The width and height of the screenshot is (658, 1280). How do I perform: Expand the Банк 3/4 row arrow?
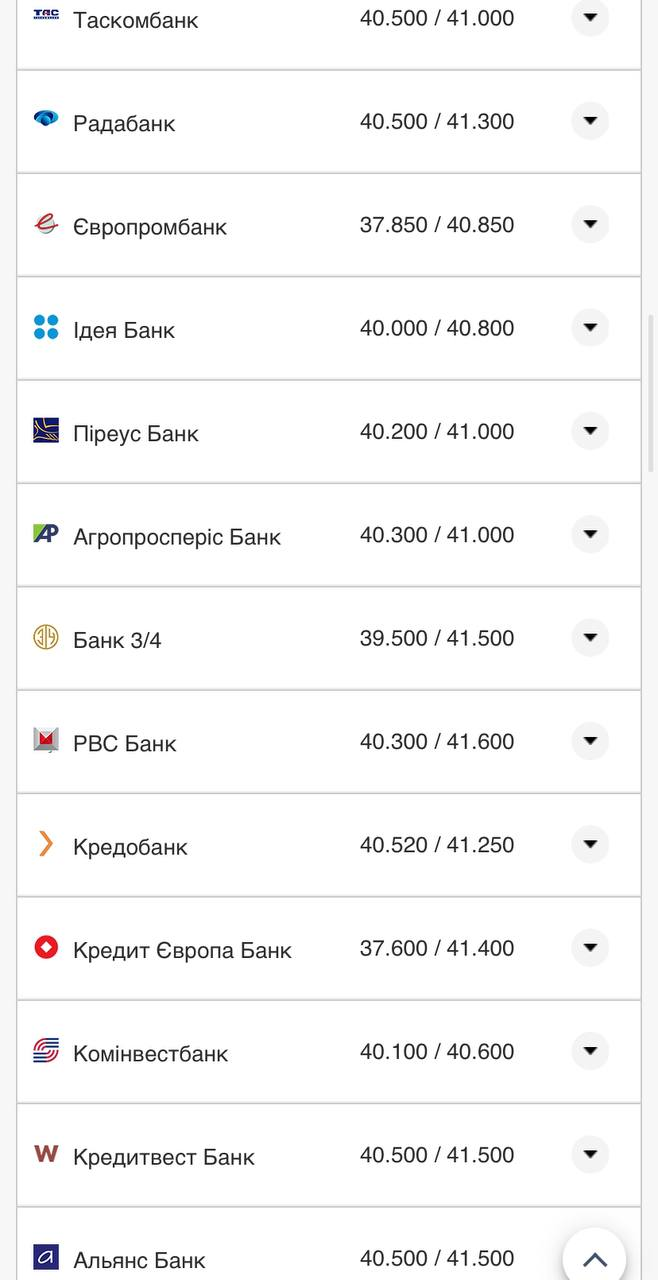tap(590, 637)
